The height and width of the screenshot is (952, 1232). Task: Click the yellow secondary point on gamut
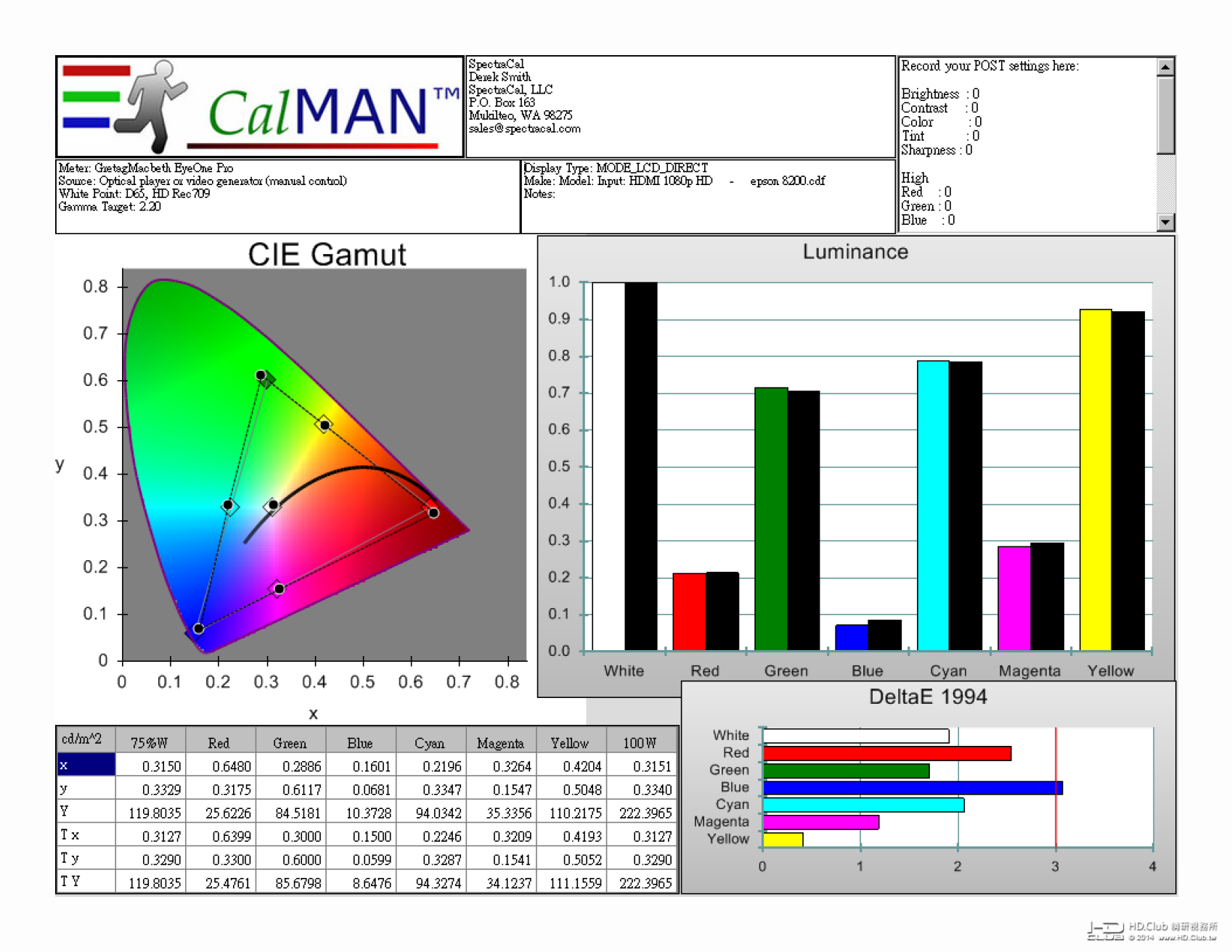tap(325, 424)
